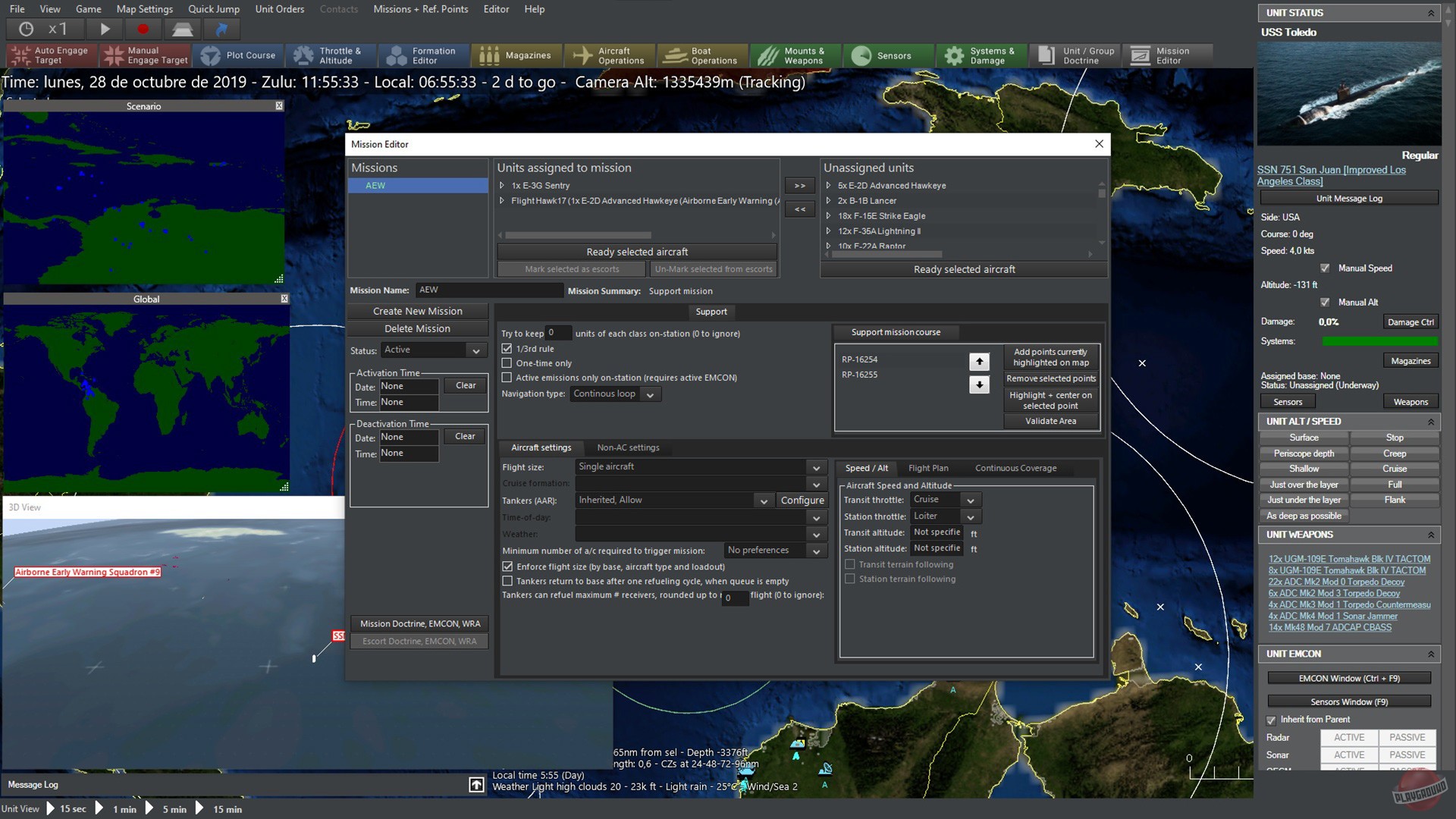
Task: Toggle the 1/3rd rule checkbox
Action: pos(507,348)
